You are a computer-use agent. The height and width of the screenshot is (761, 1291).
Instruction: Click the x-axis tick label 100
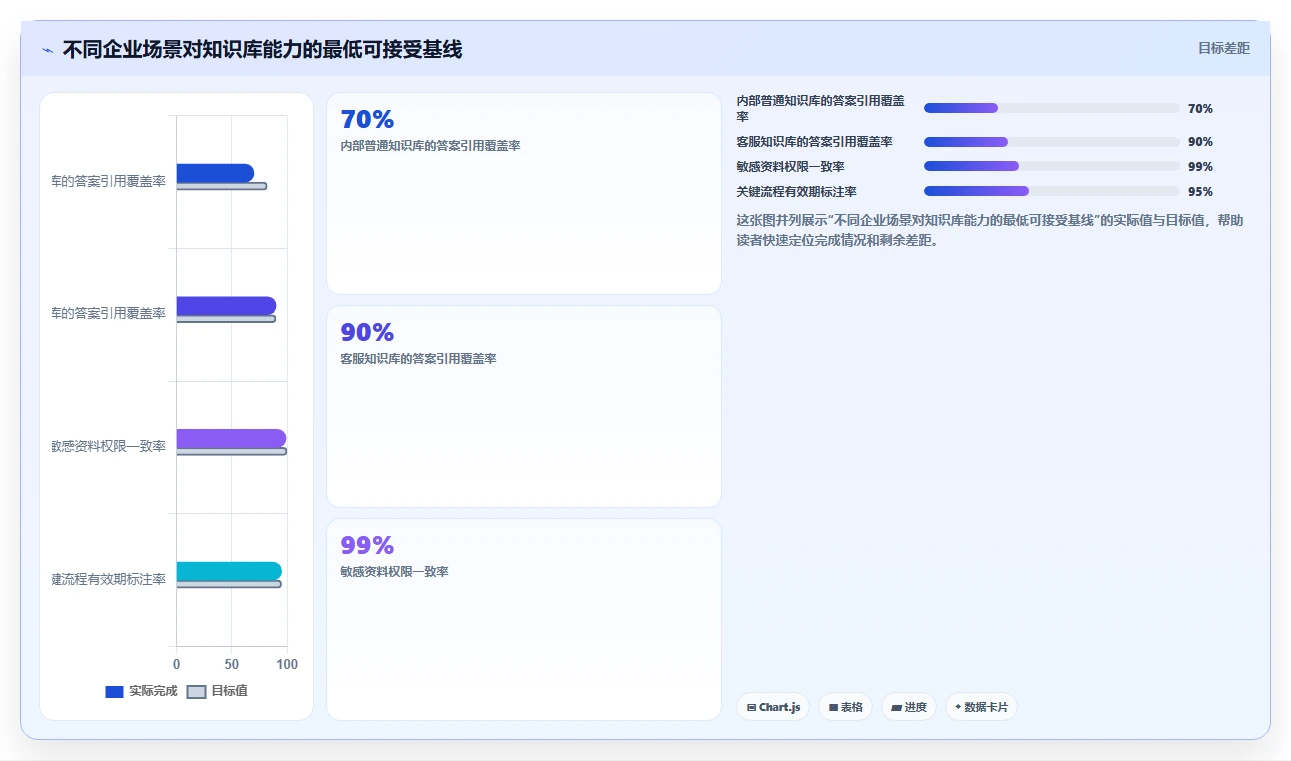coord(287,665)
